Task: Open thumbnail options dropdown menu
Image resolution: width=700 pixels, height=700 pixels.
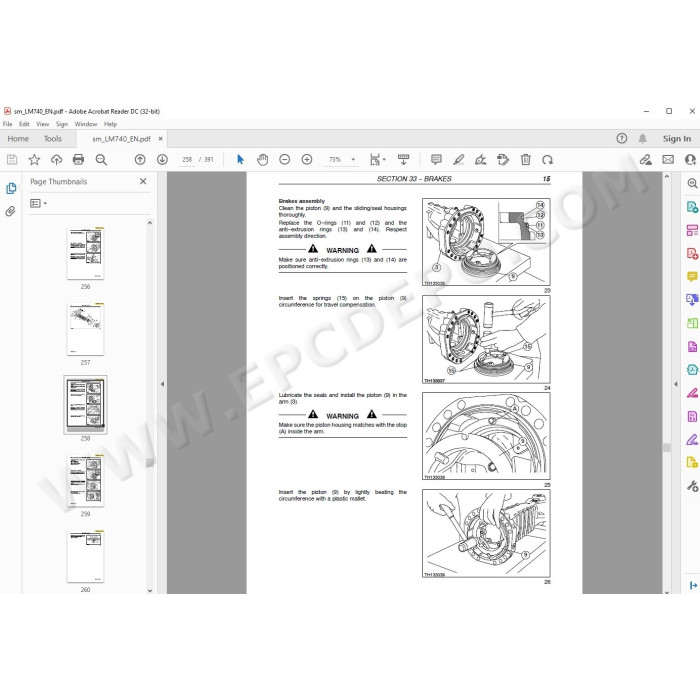Action: (x=38, y=204)
